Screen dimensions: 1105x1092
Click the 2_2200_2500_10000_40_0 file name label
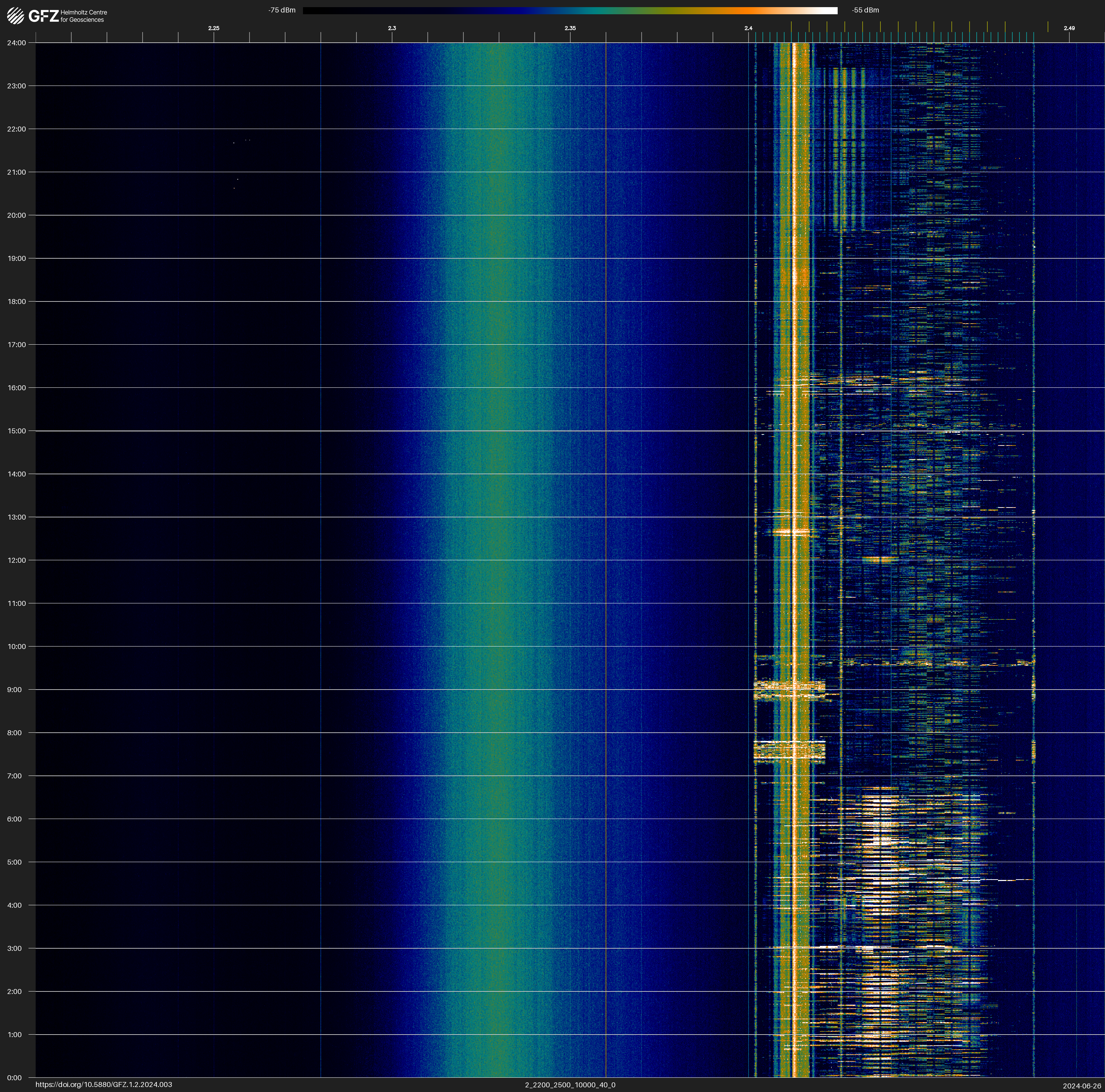570,1085
